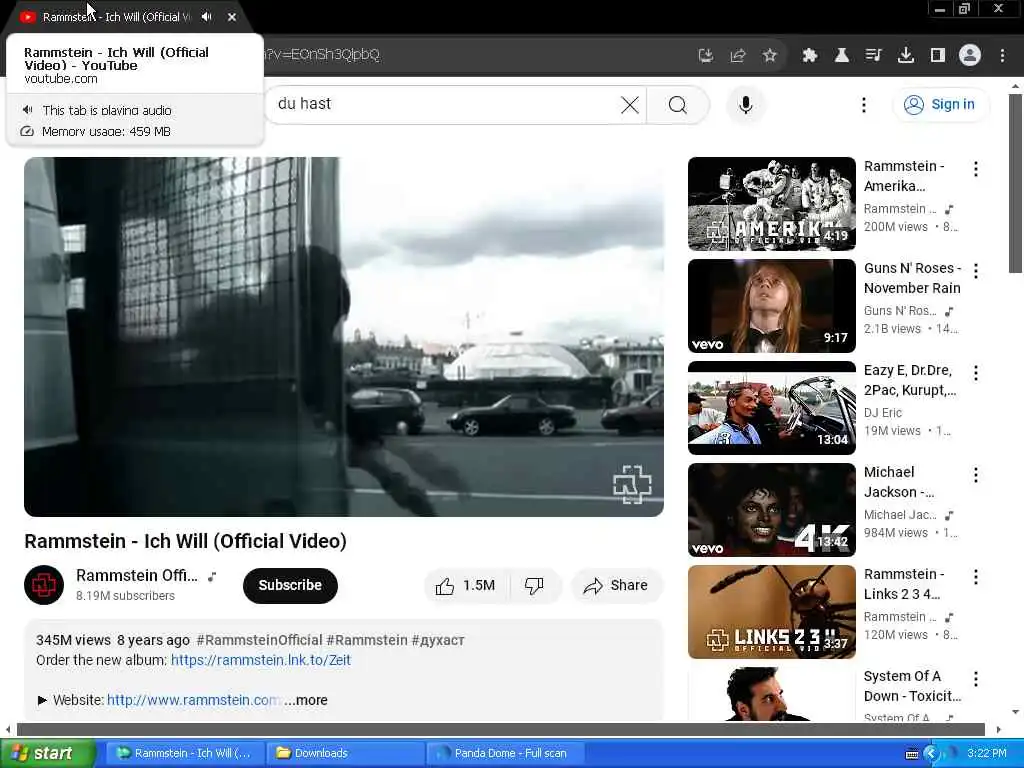The image size is (1024, 768).
Task: Close the Rammstein YouTube tab
Action: [x=232, y=17]
